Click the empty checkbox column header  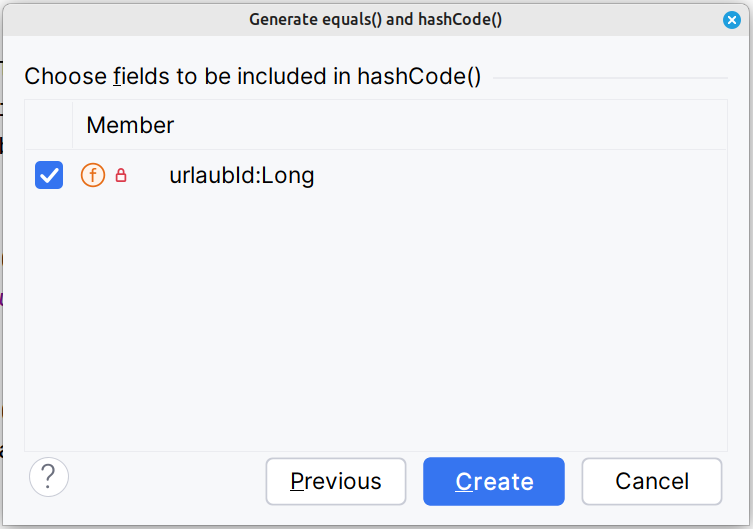pos(49,125)
